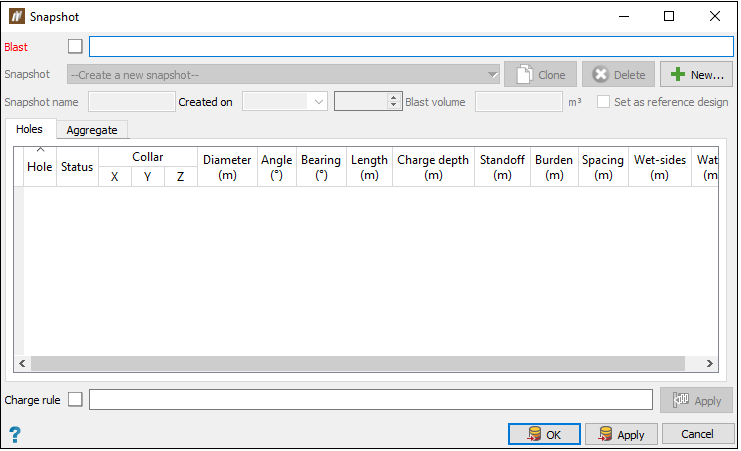Open help via the blue question mark
Viewport: 741px width, 451px height.
[15, 434]
